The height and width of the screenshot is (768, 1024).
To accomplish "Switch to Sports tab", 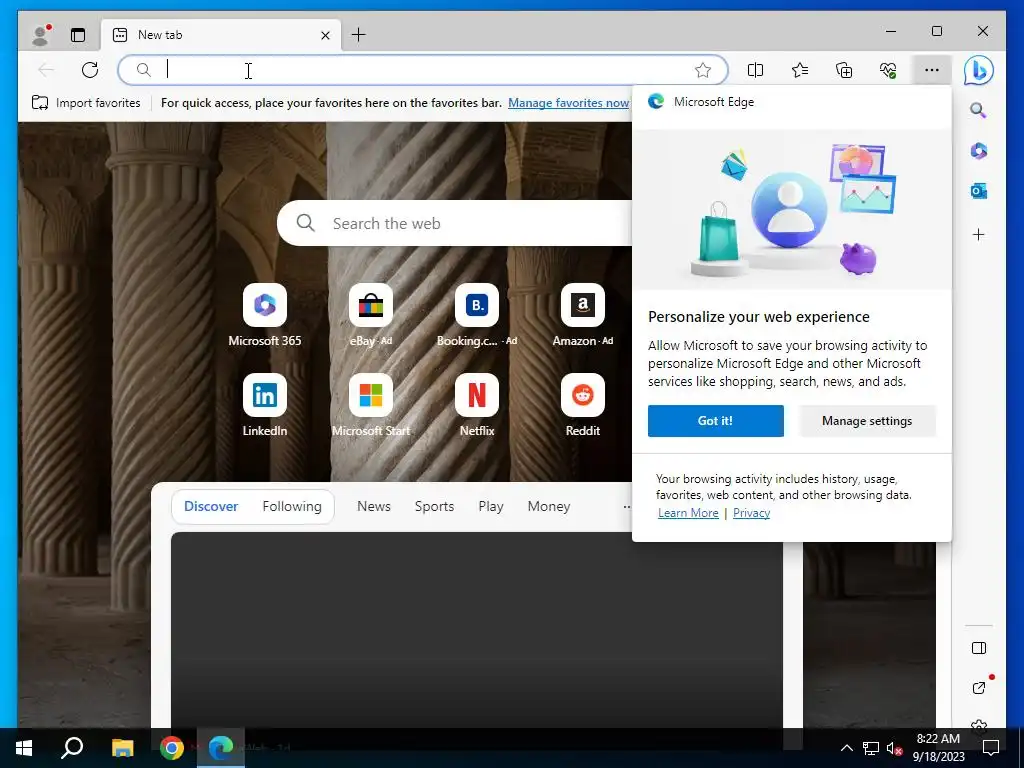I will [x=434, y=506].
